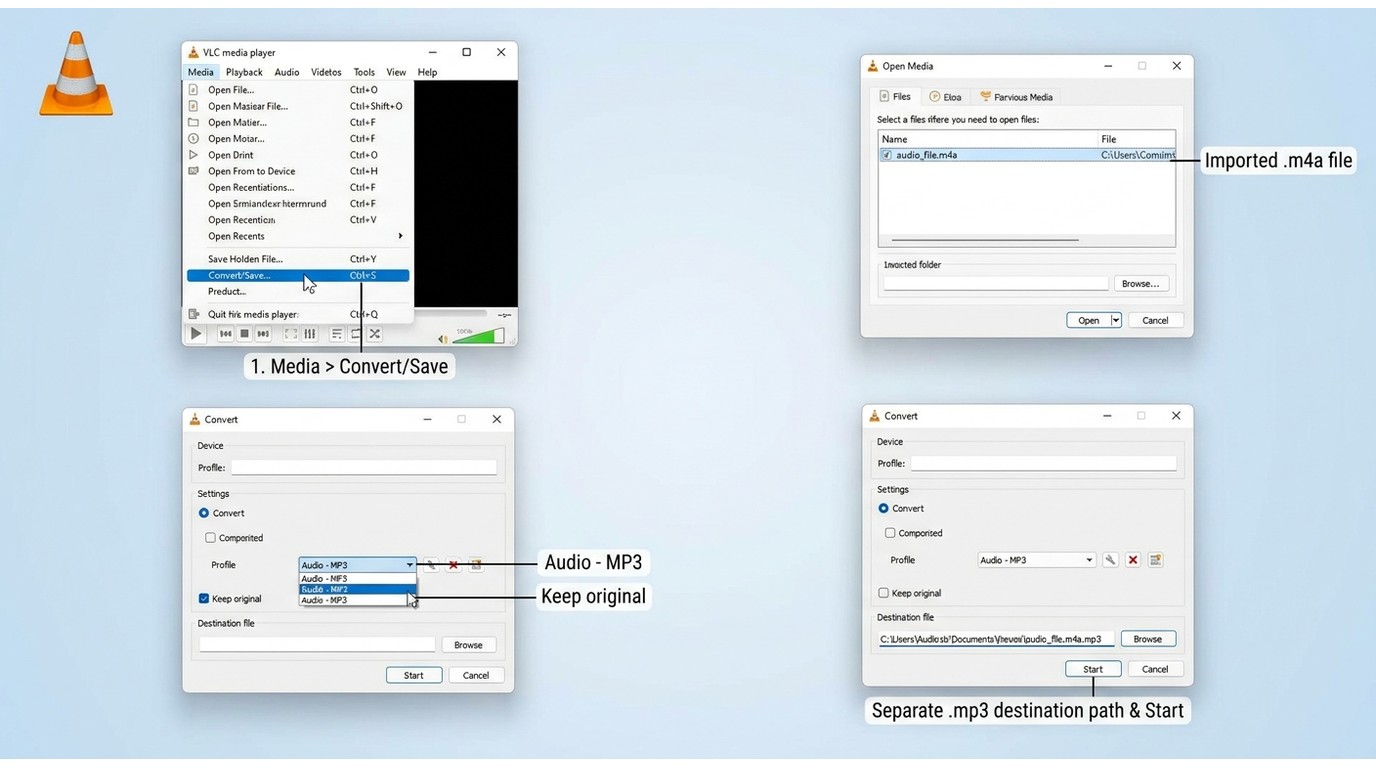Click the horizontal scrollbar in the file list
This screenshot has width=1376, height=768.
click(x=985, y=240)
